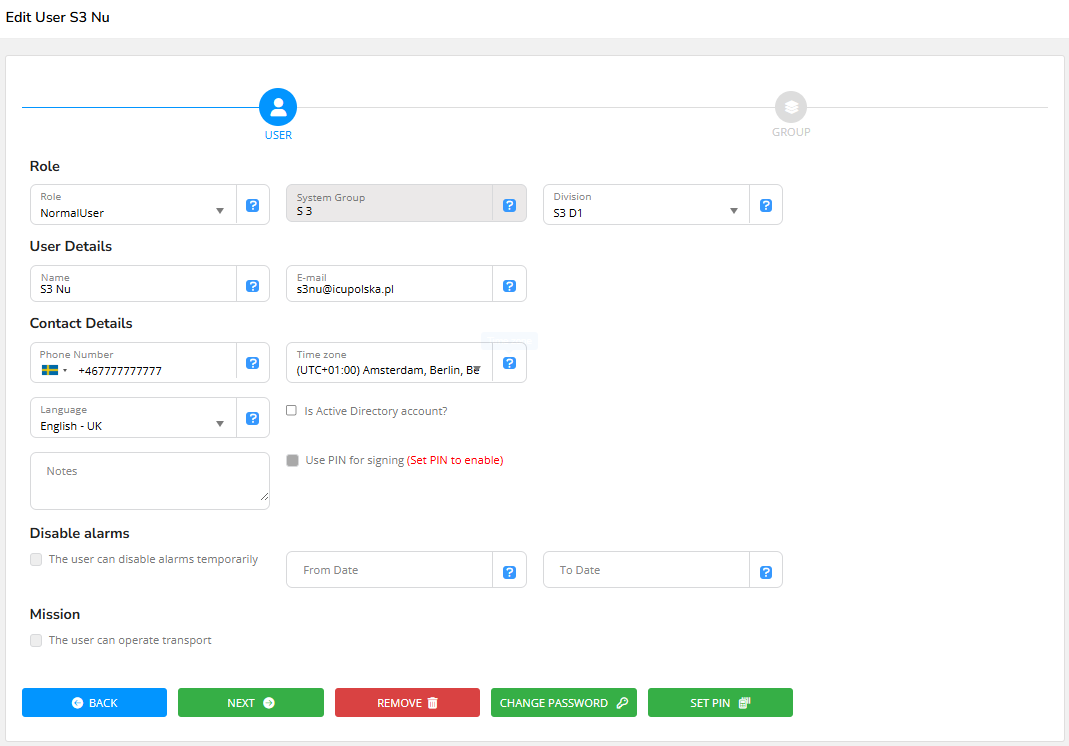This screenshot has height=746, width=1069.
Task: Show help for the E-mail field
Action: [509, 286]
